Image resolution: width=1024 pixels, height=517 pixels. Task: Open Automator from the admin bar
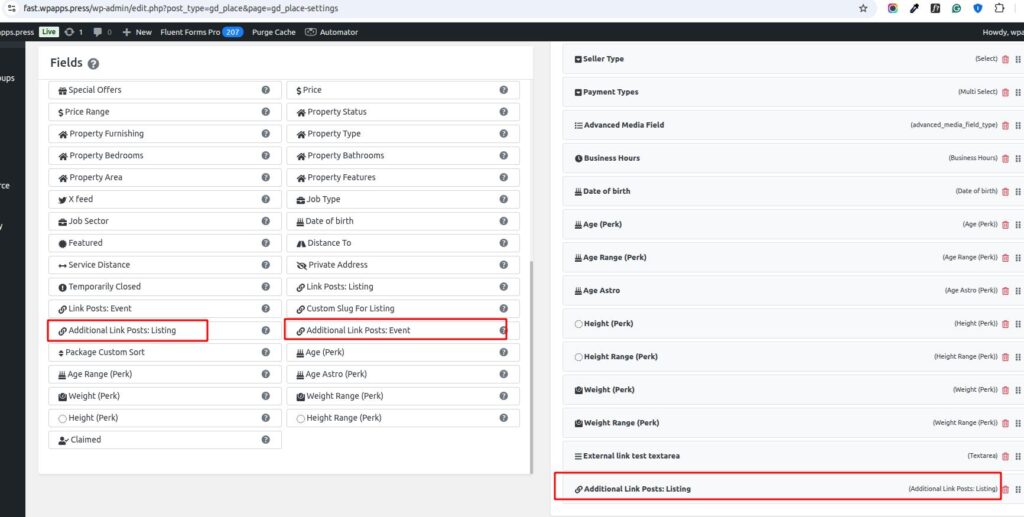click(x=331, y=32)
